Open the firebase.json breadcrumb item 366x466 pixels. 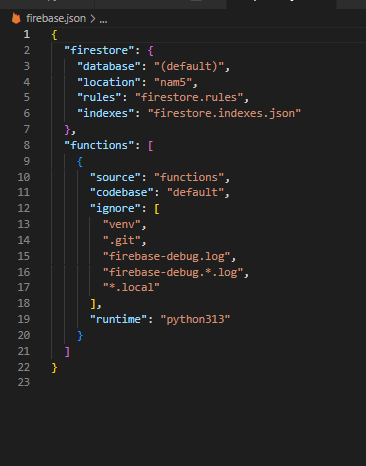tap(56, 18)
